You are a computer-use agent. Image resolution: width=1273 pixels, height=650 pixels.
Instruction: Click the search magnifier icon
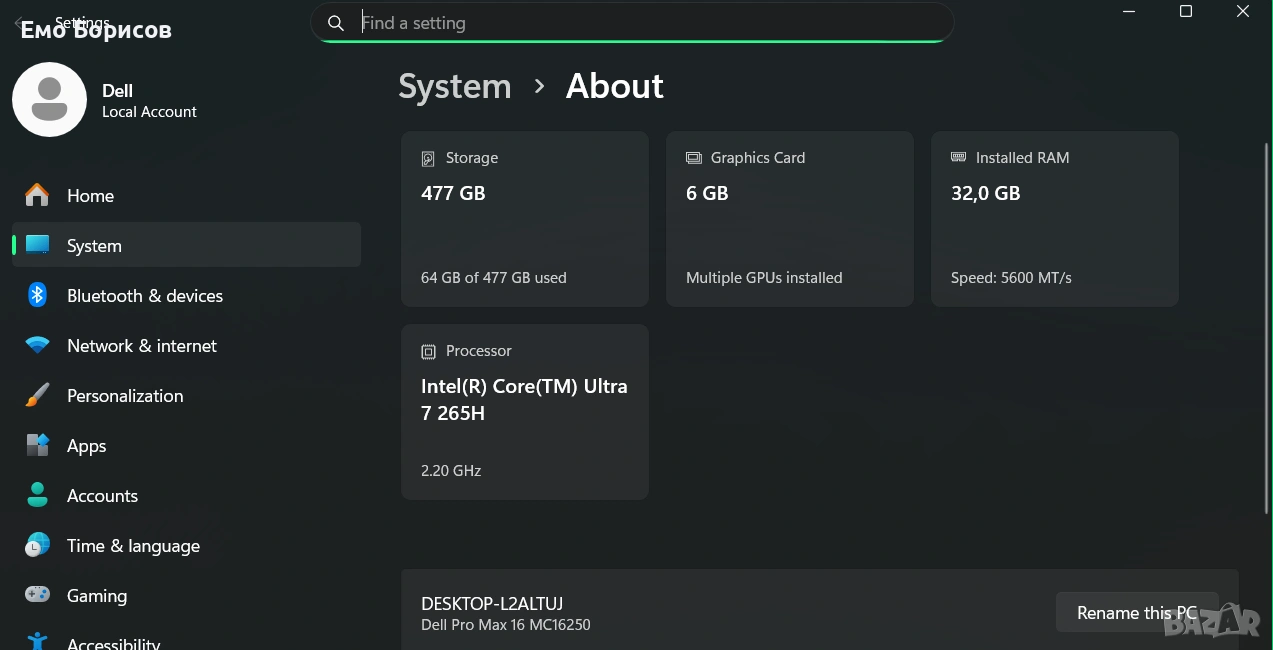click(336, 23)
